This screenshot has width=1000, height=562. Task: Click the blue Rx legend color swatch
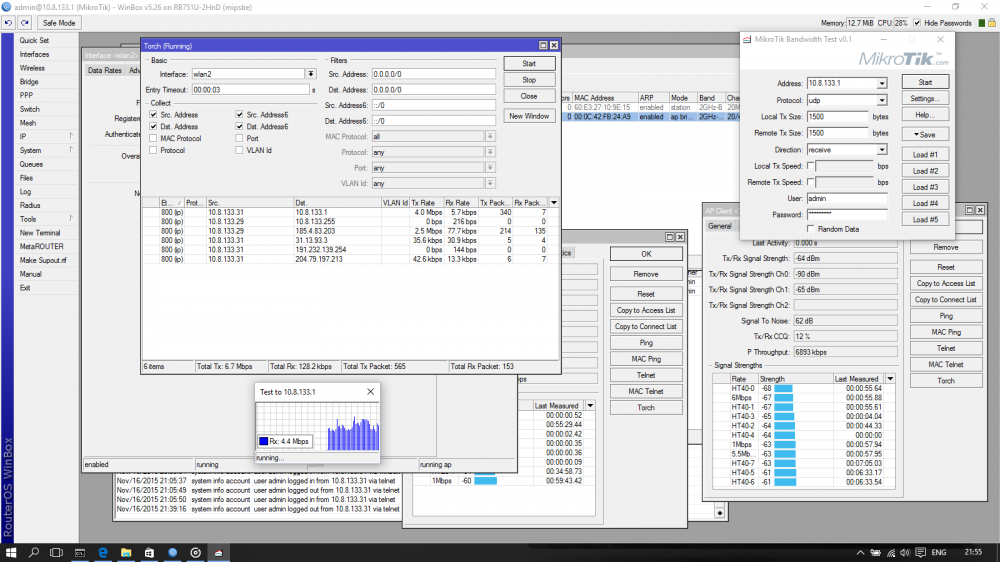[x=264, y=441]
